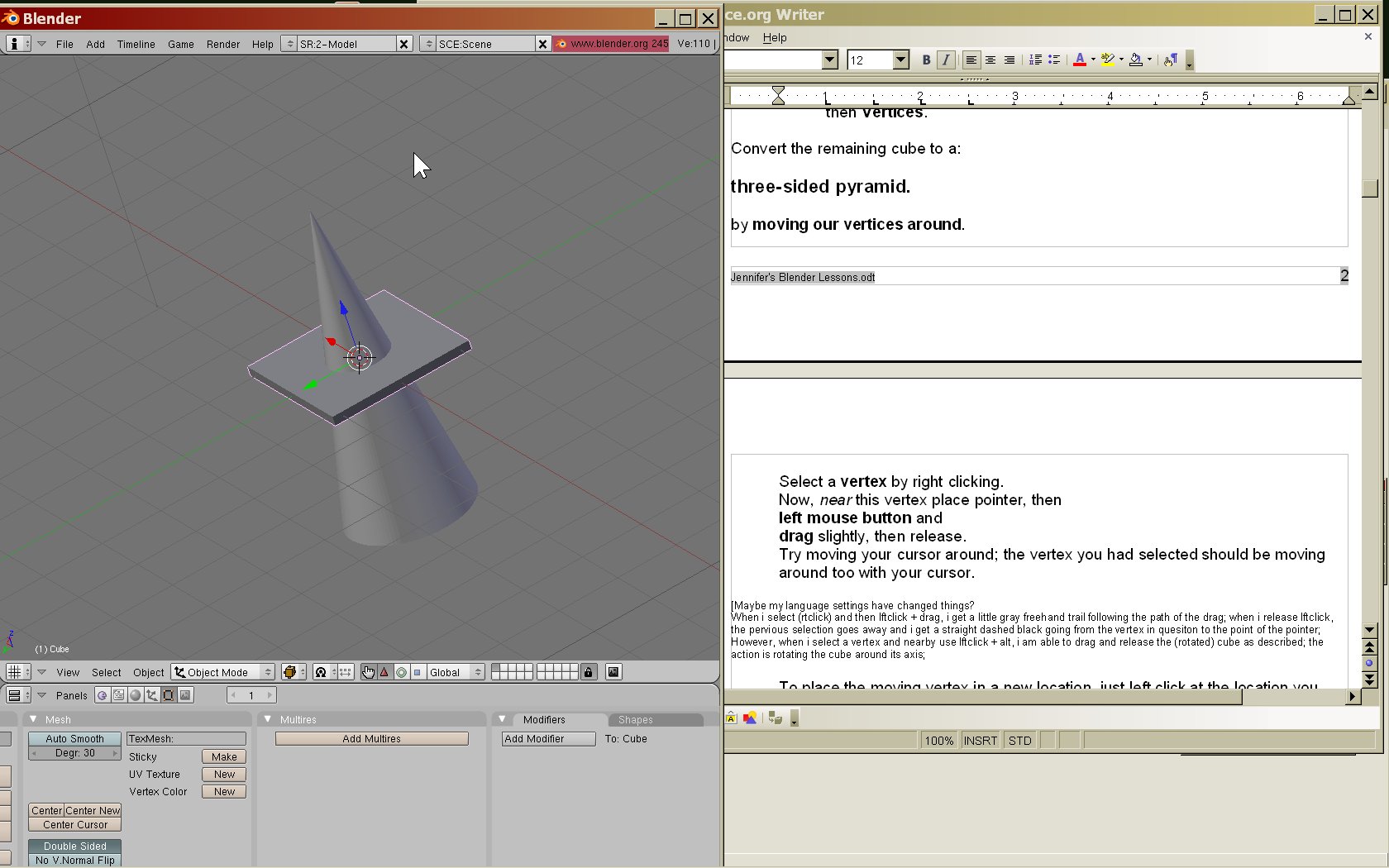
Task: Click Center Cursor button
Action: coord(74,825)
